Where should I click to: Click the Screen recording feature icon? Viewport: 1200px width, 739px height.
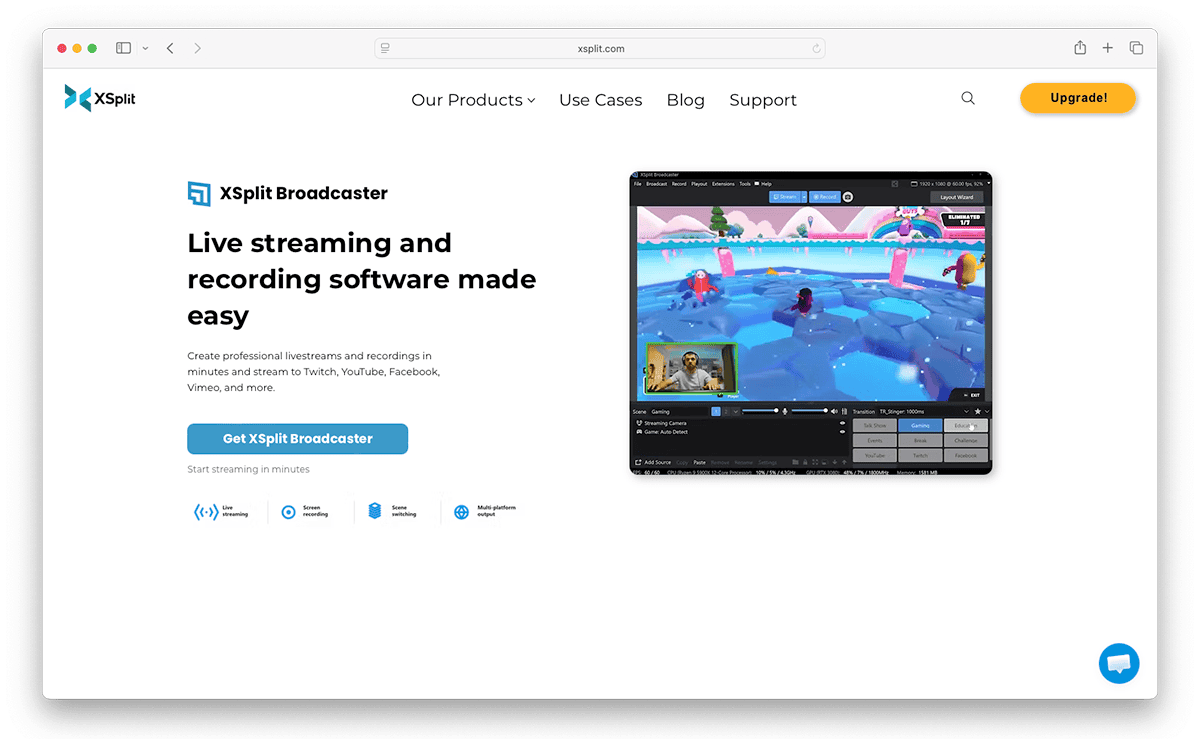(288, 512)
